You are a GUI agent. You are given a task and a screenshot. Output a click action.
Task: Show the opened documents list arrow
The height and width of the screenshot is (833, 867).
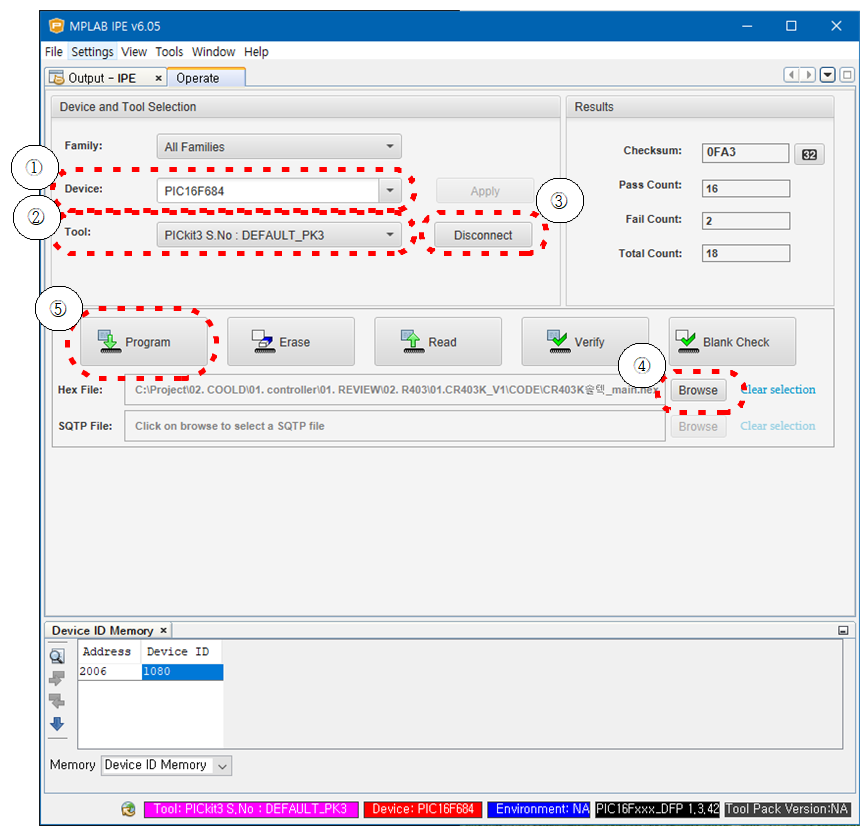827,75
